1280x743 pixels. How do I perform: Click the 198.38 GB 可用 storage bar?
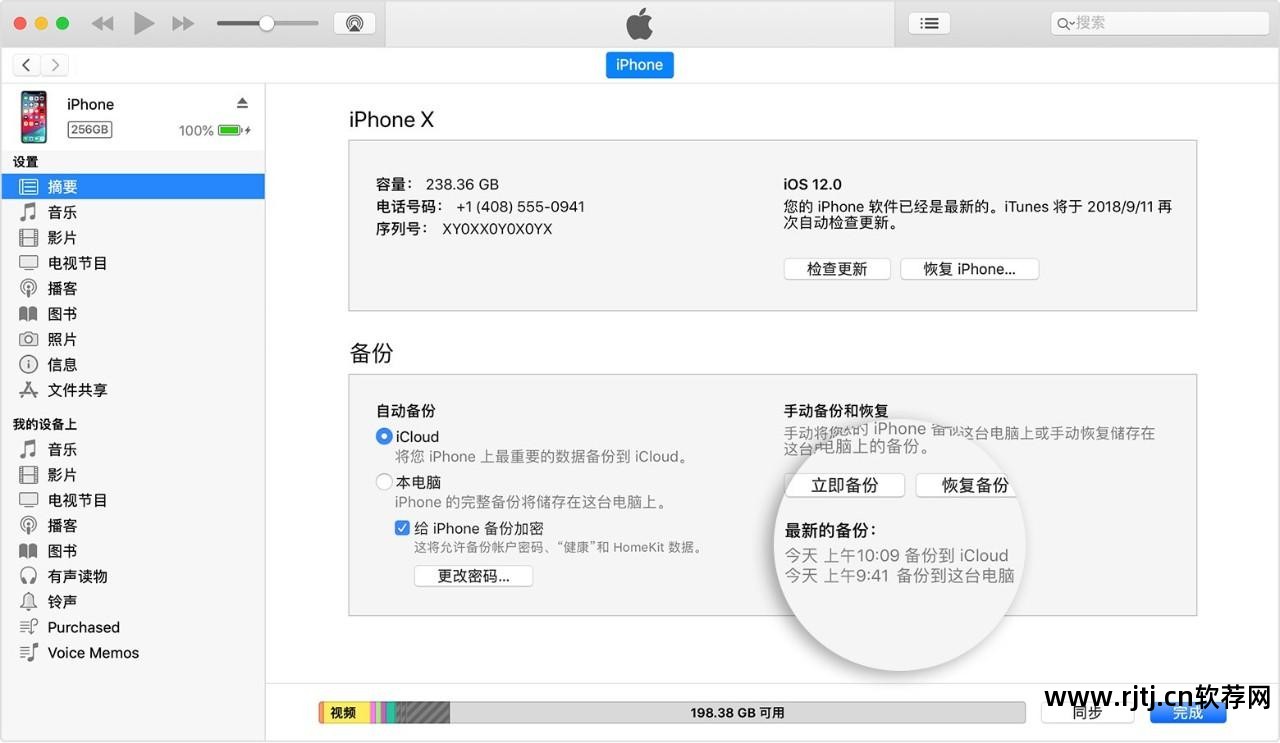(x=737, y=712)
